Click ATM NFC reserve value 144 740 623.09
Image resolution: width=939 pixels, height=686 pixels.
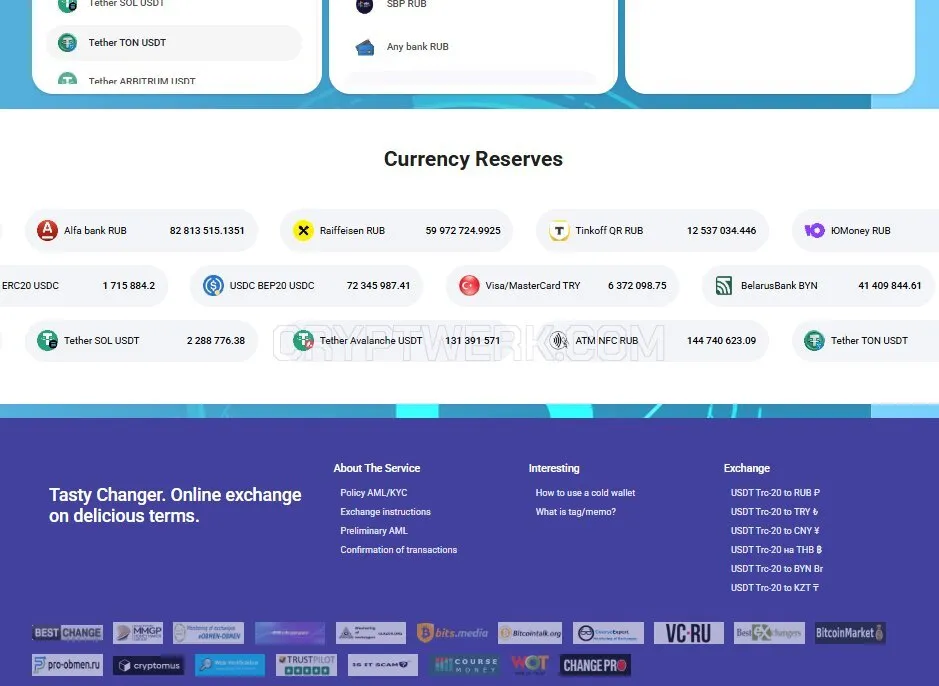tap(722, 341)
